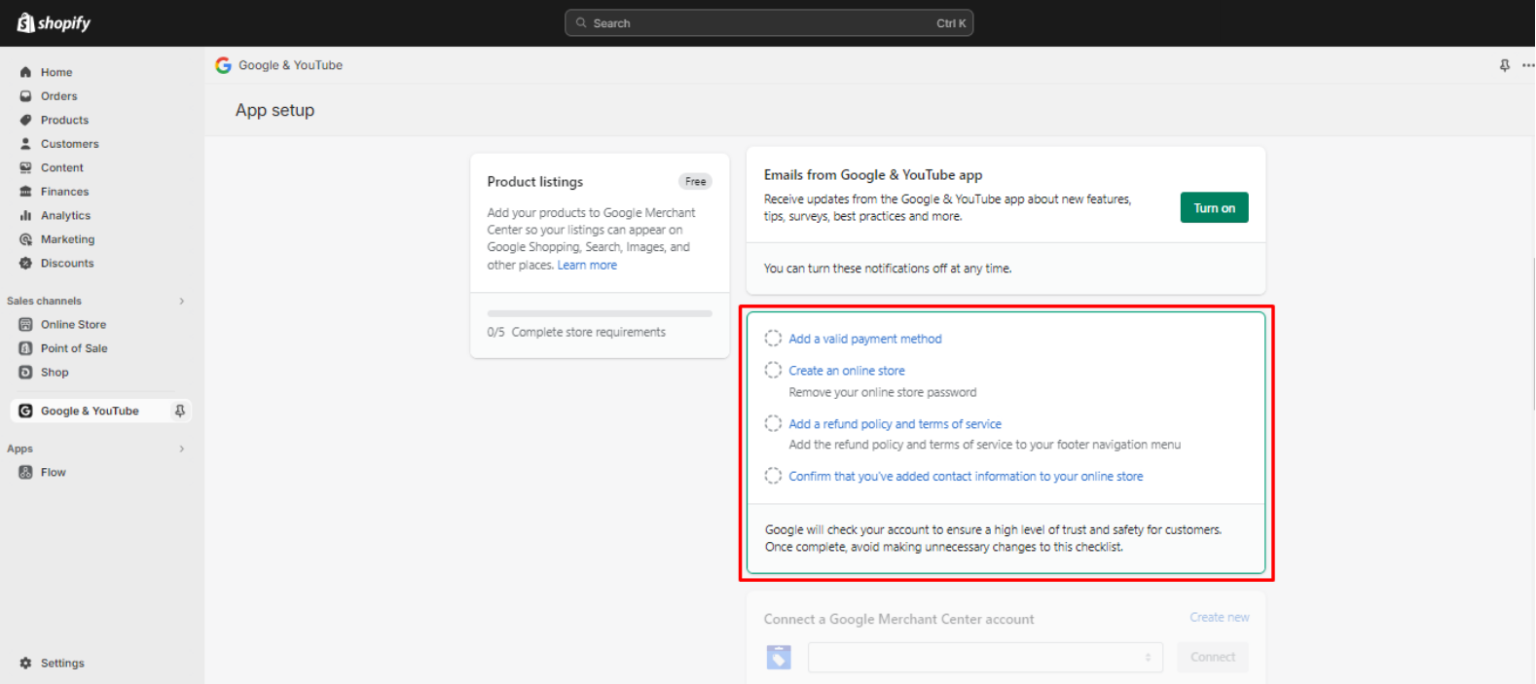Click the Marketing target icon
Screen dimensions: 1536x684
coord(26,240)
